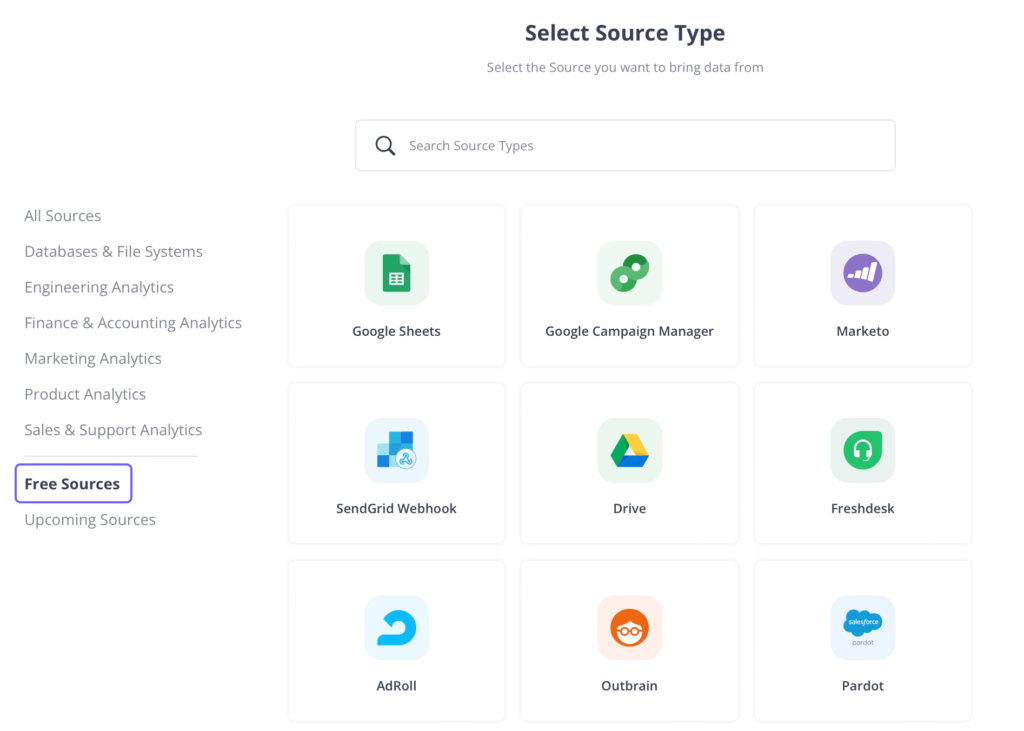Open Engineering Analytics category
This screenshot has height=731, width=1024.
pyautogui.click(x=99, y=287)
